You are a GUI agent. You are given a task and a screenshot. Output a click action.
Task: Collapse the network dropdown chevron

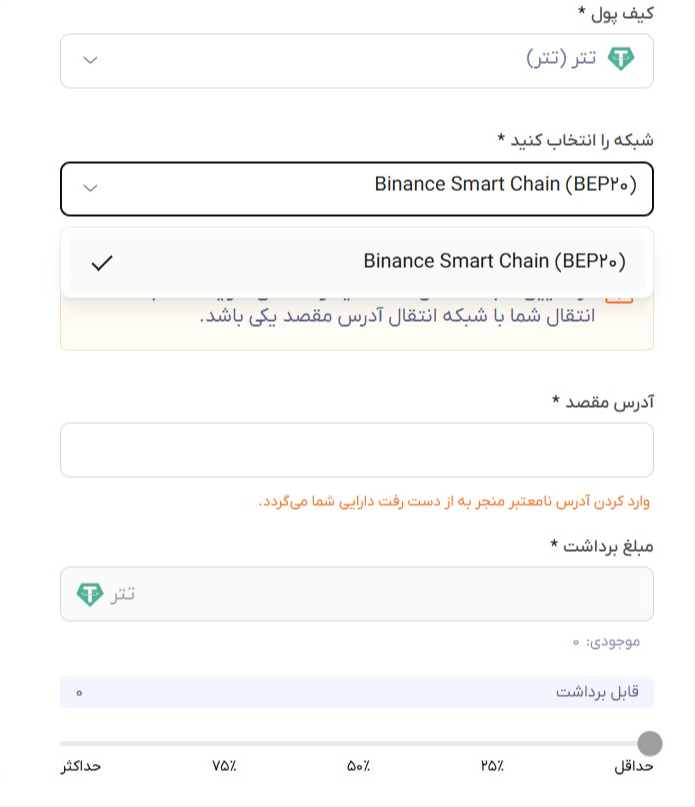pos(90,188)
